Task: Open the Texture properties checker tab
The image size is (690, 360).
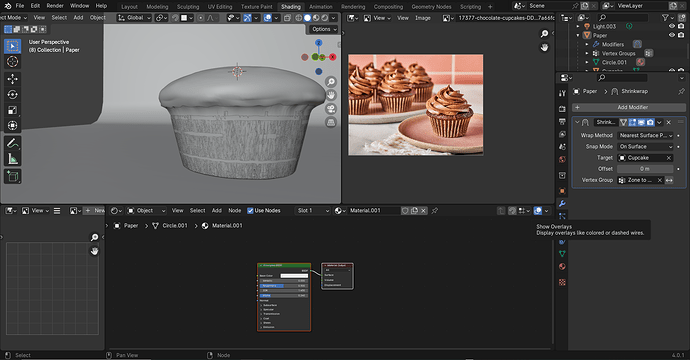Action: pyautogui.click(x=562, y=282)
